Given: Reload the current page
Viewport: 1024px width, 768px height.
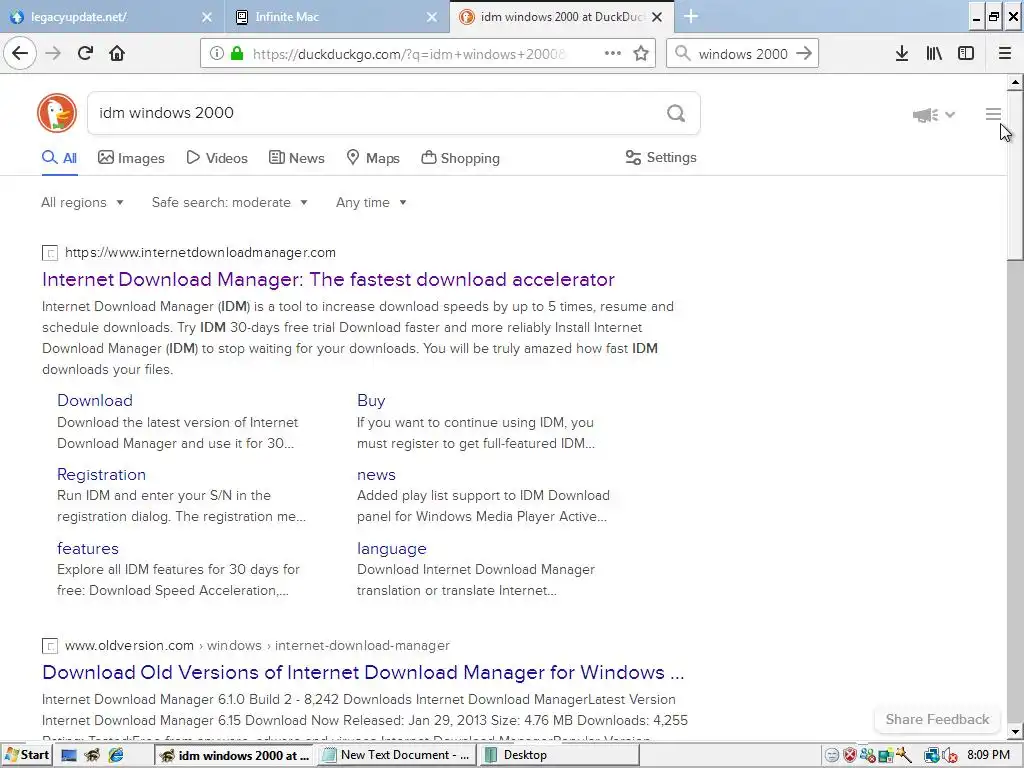Looking at the screenshot, I should (x=85, y=53).
